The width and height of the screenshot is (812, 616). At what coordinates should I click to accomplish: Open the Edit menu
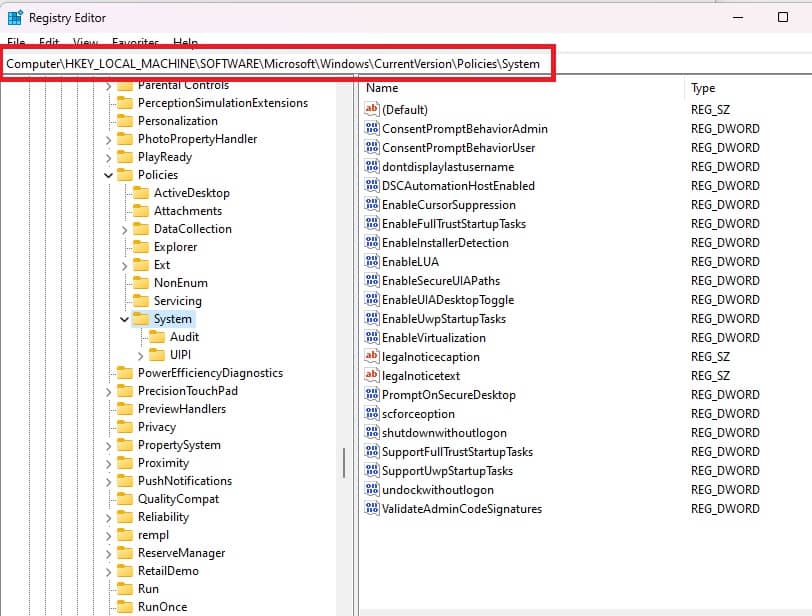click(48, 42)
